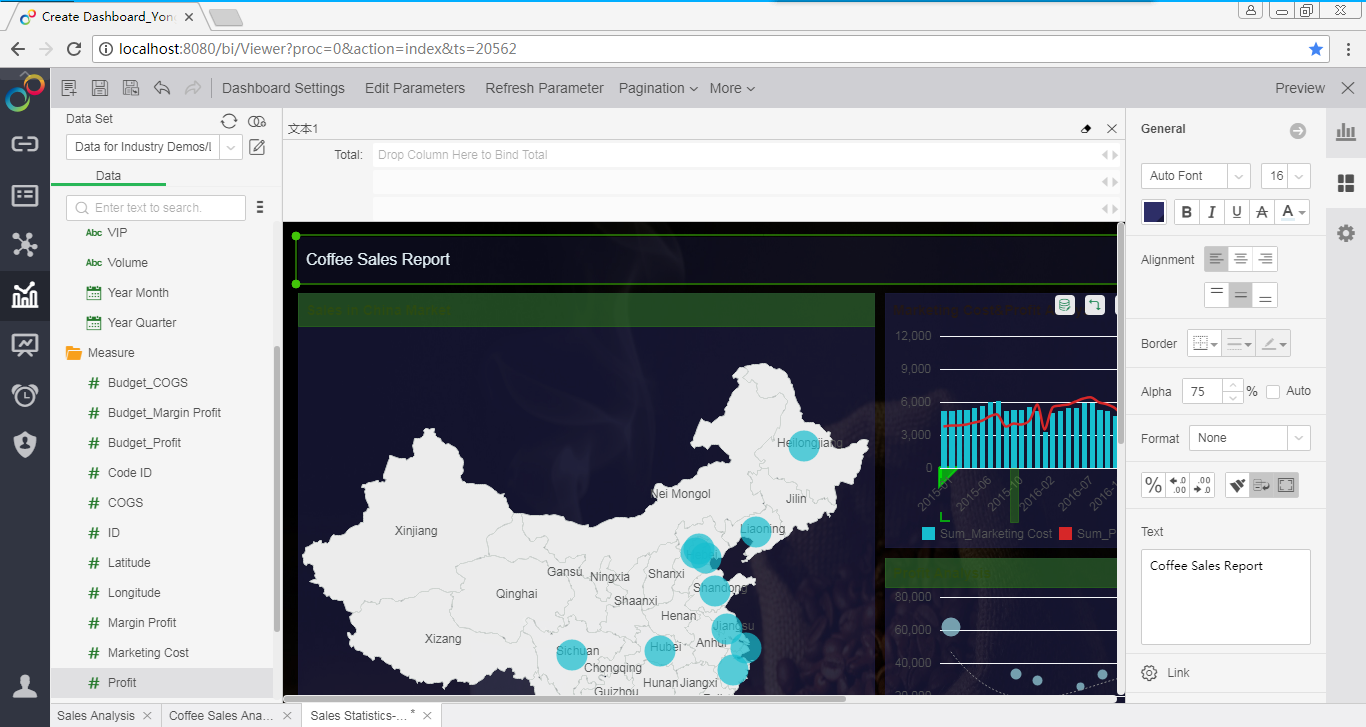Bookmark this page with the star
Viewport: 1366px width, 727px height.
tap(1316, 49)
